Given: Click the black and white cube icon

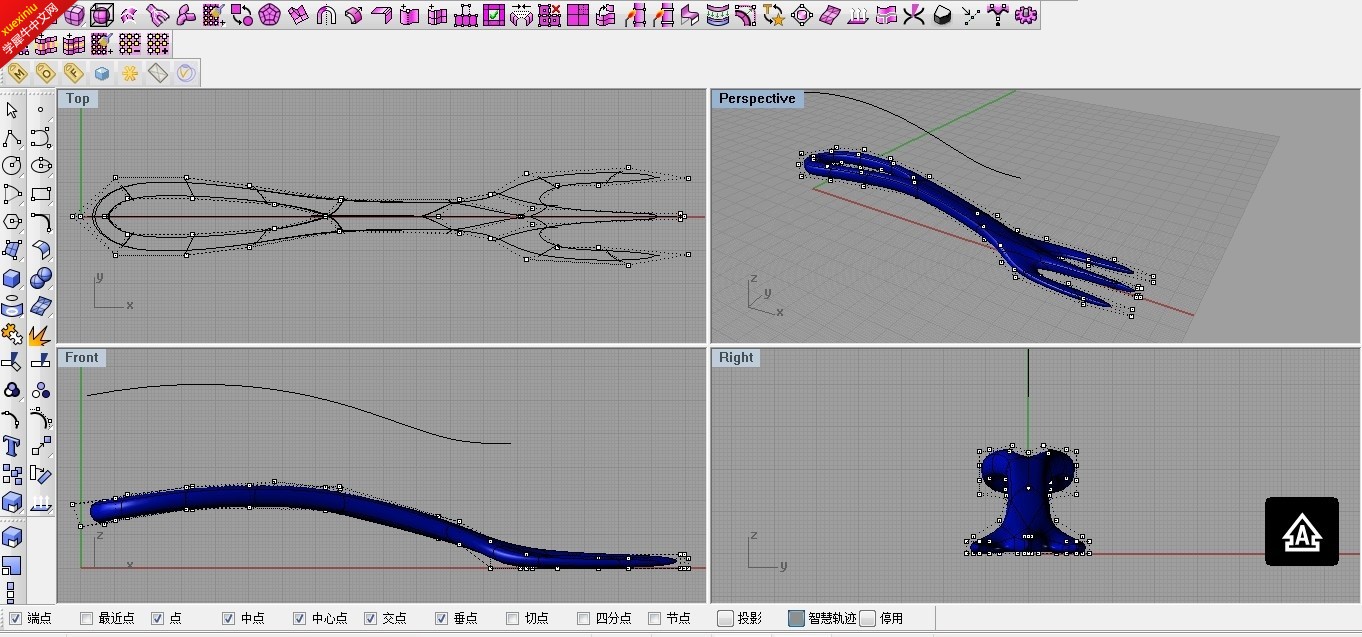Looking at the screenshot, I should (x=942, y=15).
